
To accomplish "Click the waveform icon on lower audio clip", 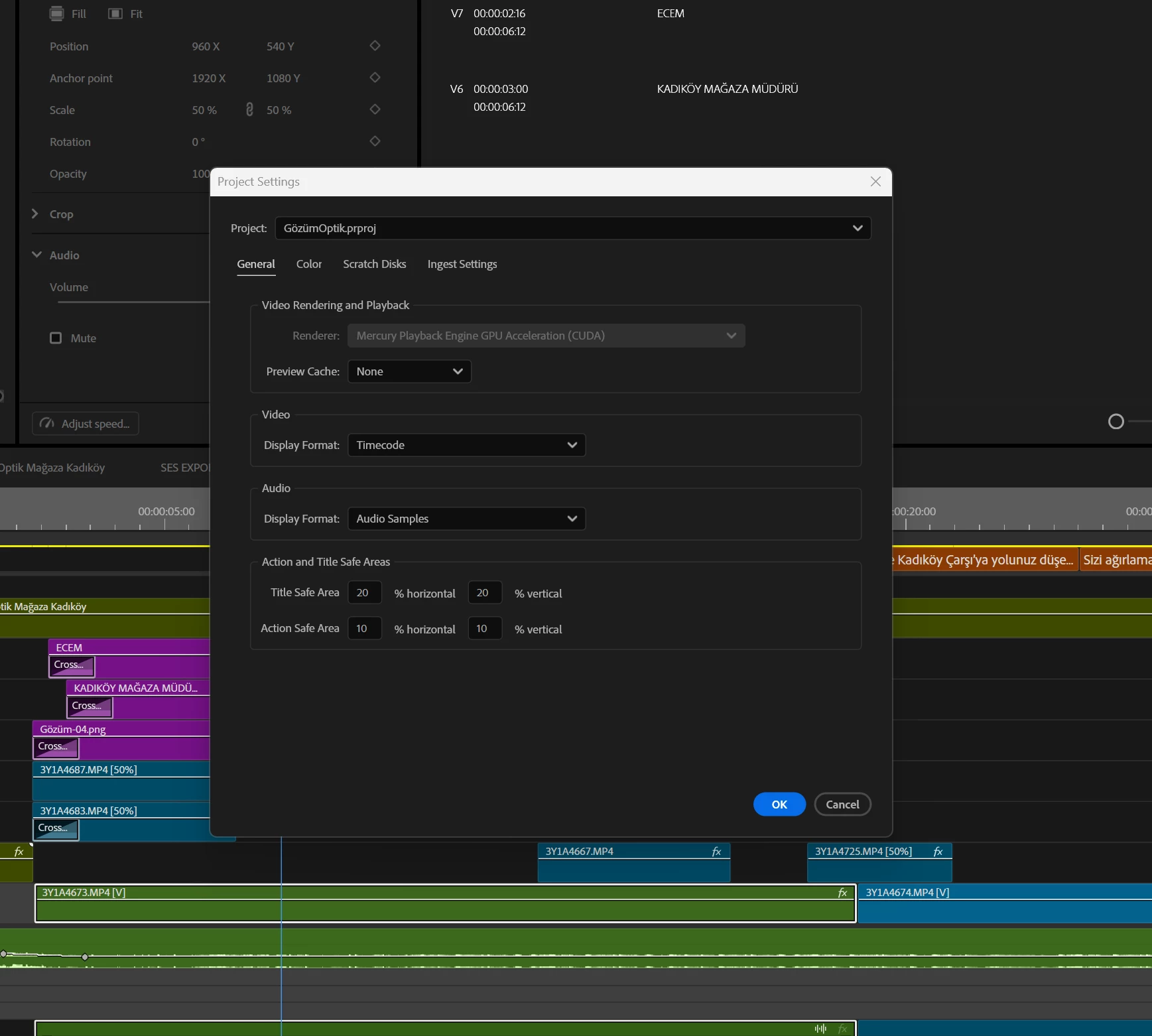I will [821, 1029].
